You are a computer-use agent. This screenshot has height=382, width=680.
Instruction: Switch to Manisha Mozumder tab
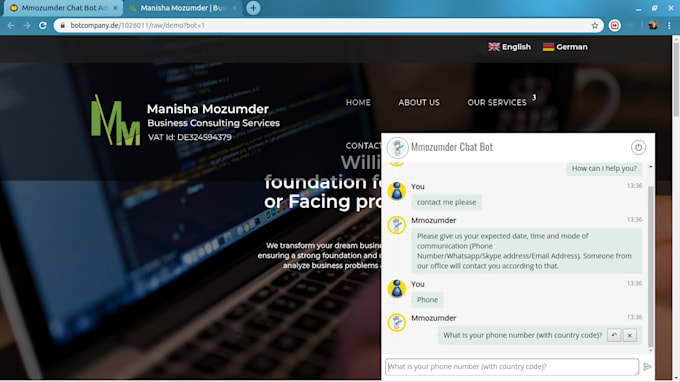(x=183, y=8)
